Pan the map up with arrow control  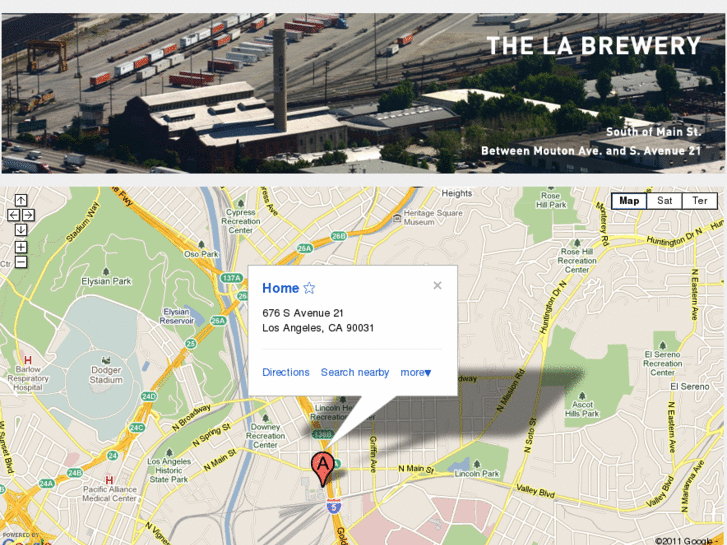pyautogui.click(x=21, y=200)
